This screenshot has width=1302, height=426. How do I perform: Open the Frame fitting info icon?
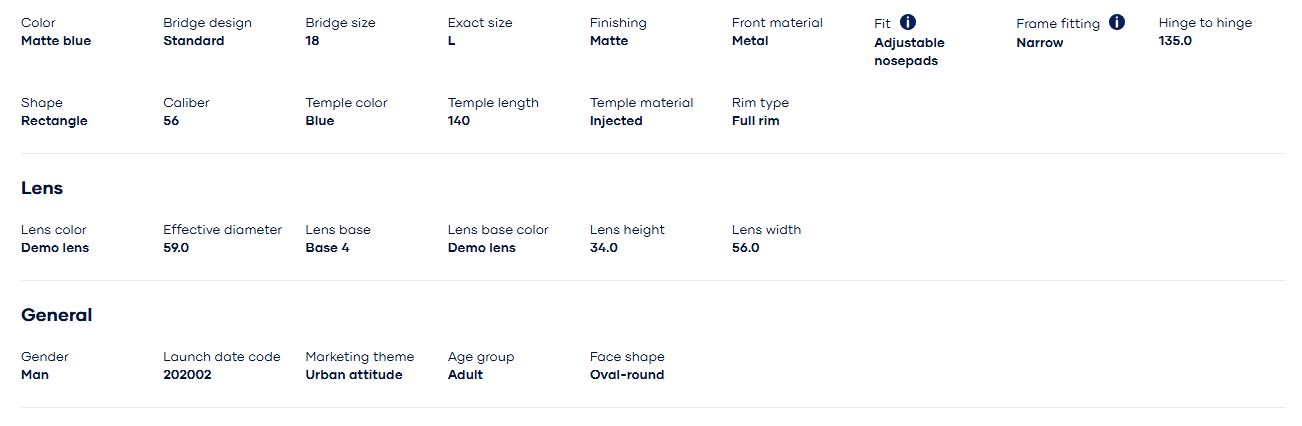pyautogui.click(x=1117, y=22)
